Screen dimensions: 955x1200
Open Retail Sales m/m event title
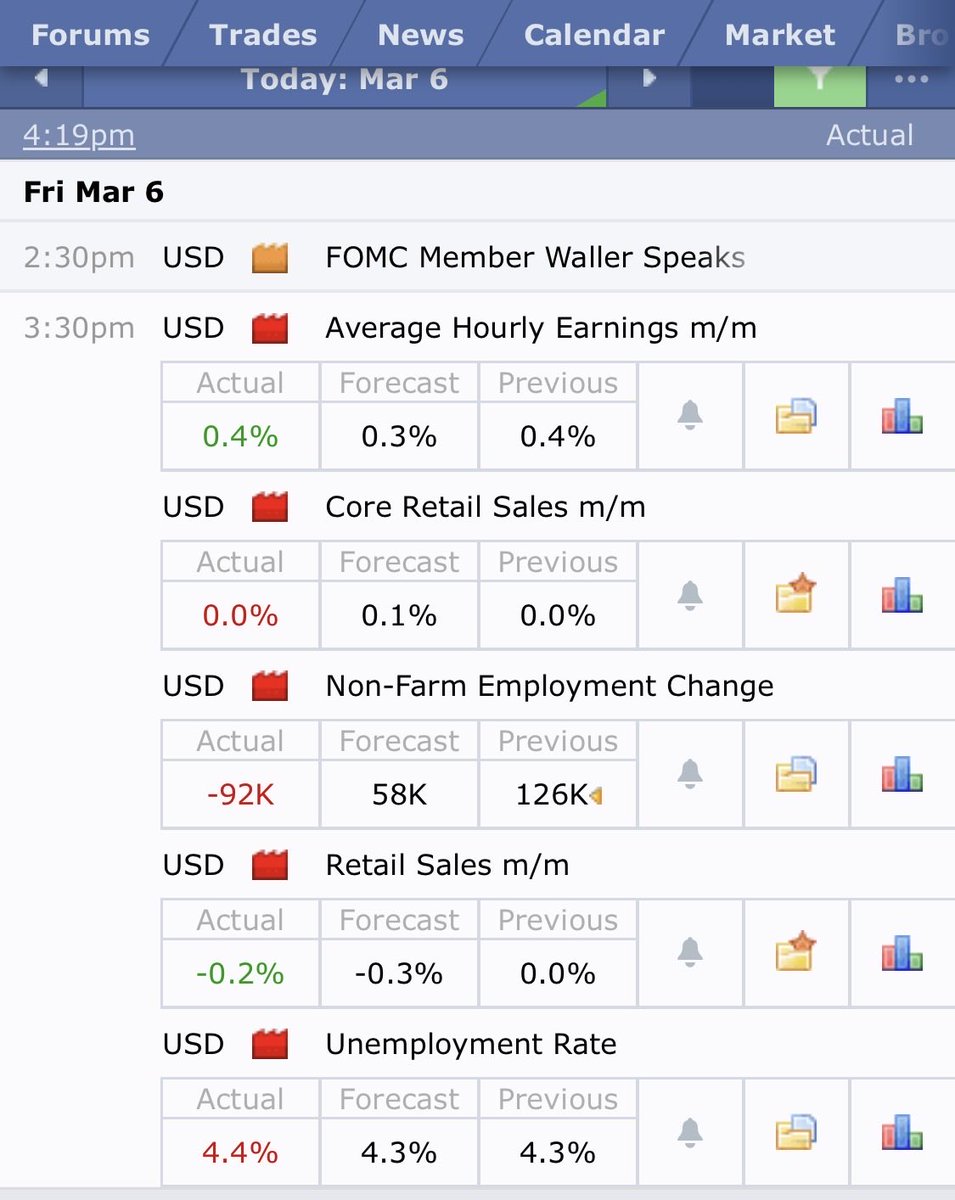(x=447, y=865)
